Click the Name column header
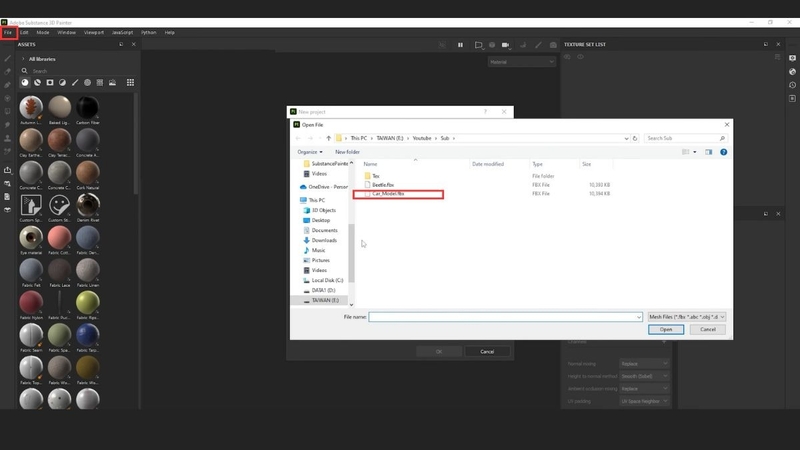Viewport: 800px width, 450px height. [370, 164]
